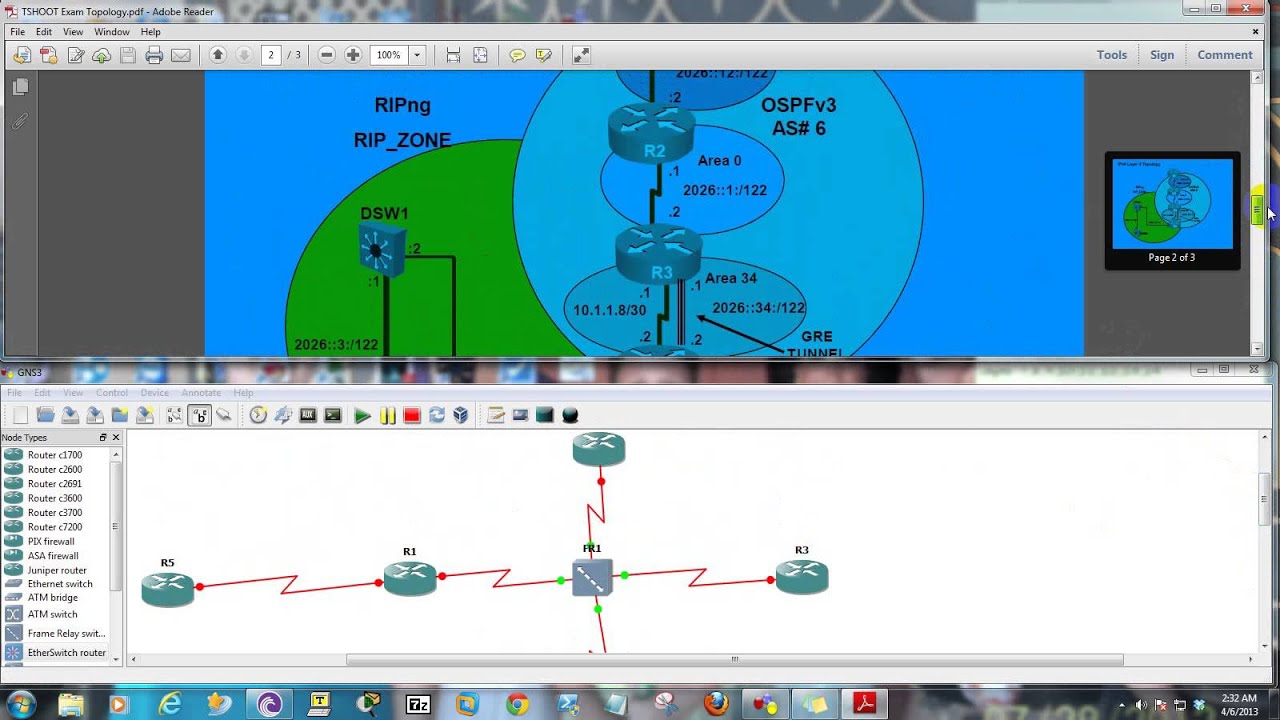Select ASA firewall in Node Types

coord(53,556)
